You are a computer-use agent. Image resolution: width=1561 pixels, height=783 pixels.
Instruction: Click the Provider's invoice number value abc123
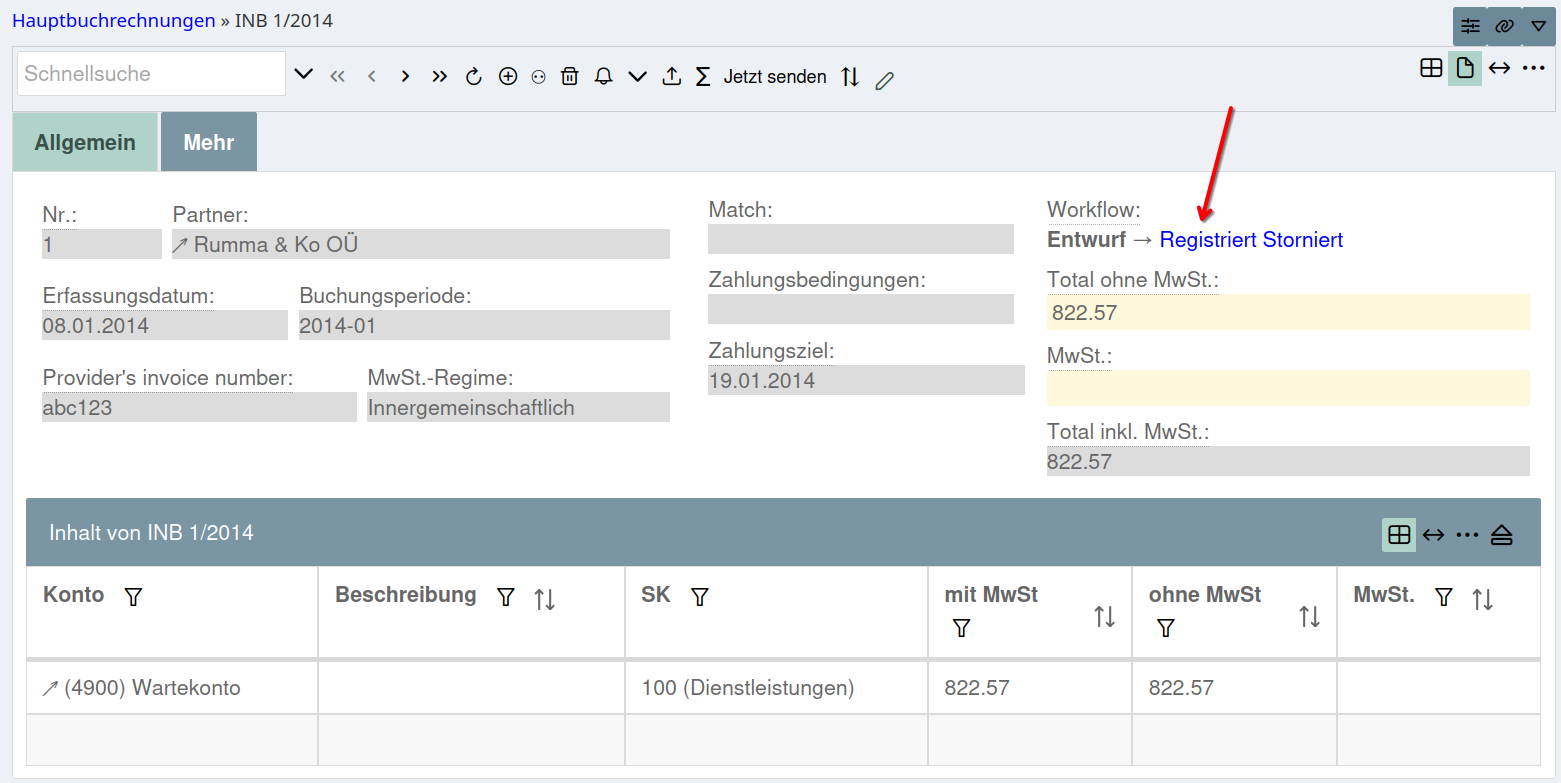(199, 407)
